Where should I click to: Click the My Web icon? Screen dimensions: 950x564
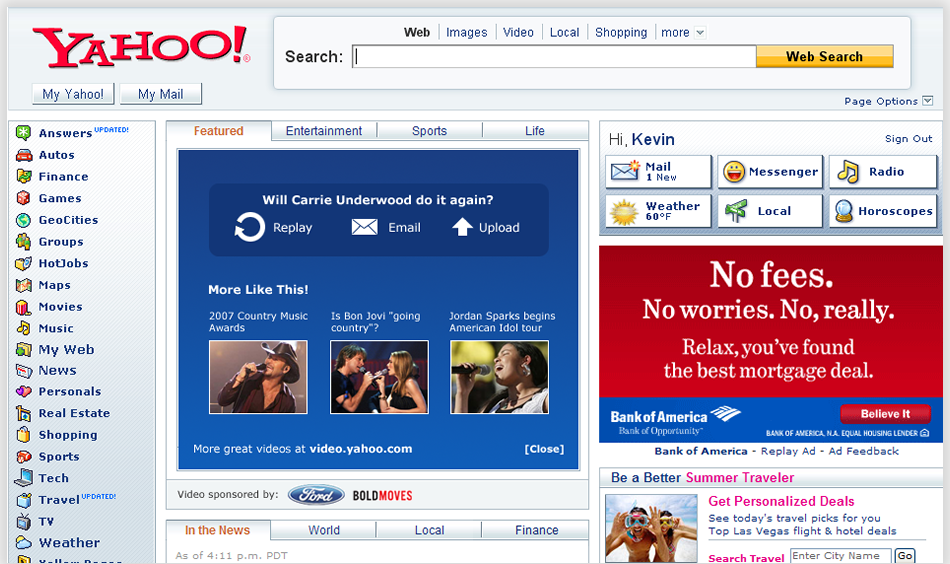click(x=24, y=350)
